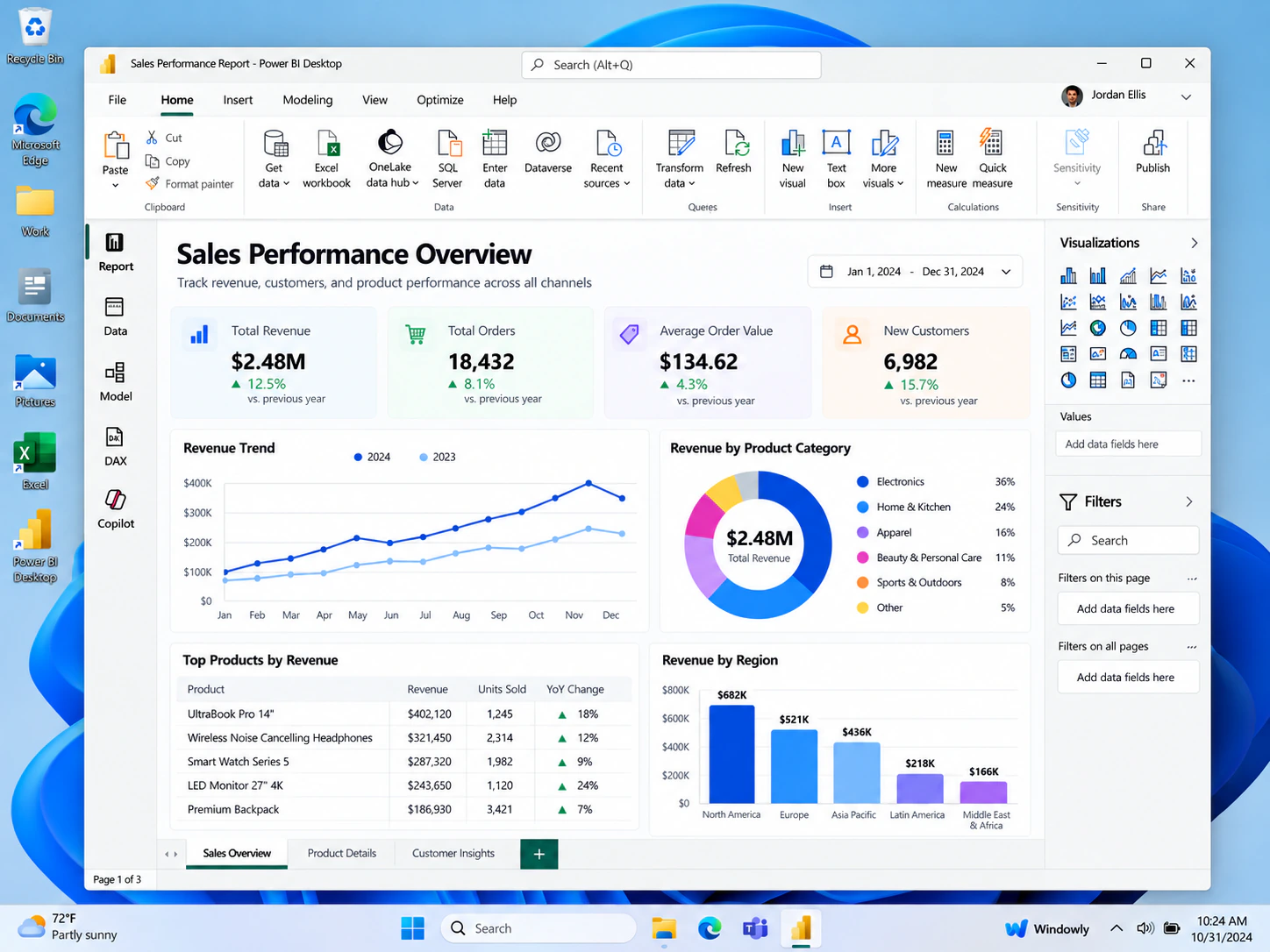Switch to Data view in sidebar
The image size is (1270, 952).
point(116,317)
